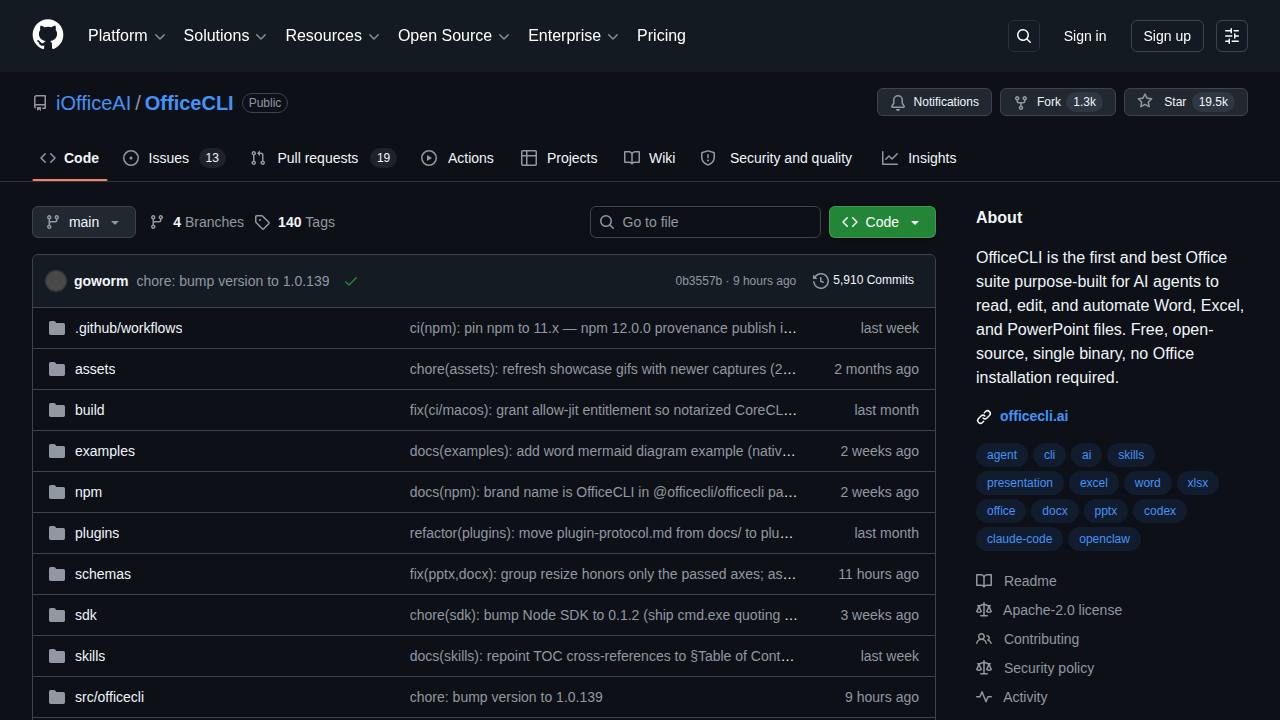Click the goworm author name
This screenshot has width=1280, height=720.
click(x=101, y=281)
